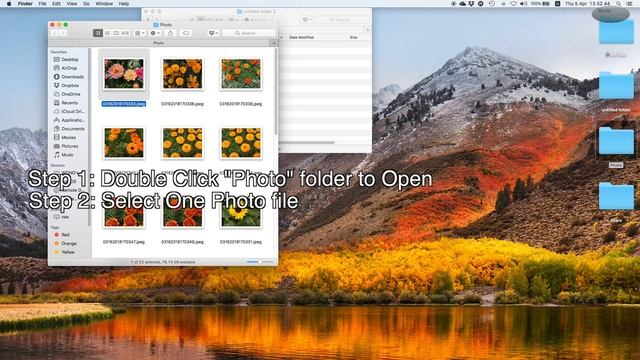Click the Edit Tags button in Photo window toolbar

(x=186, y=33)
